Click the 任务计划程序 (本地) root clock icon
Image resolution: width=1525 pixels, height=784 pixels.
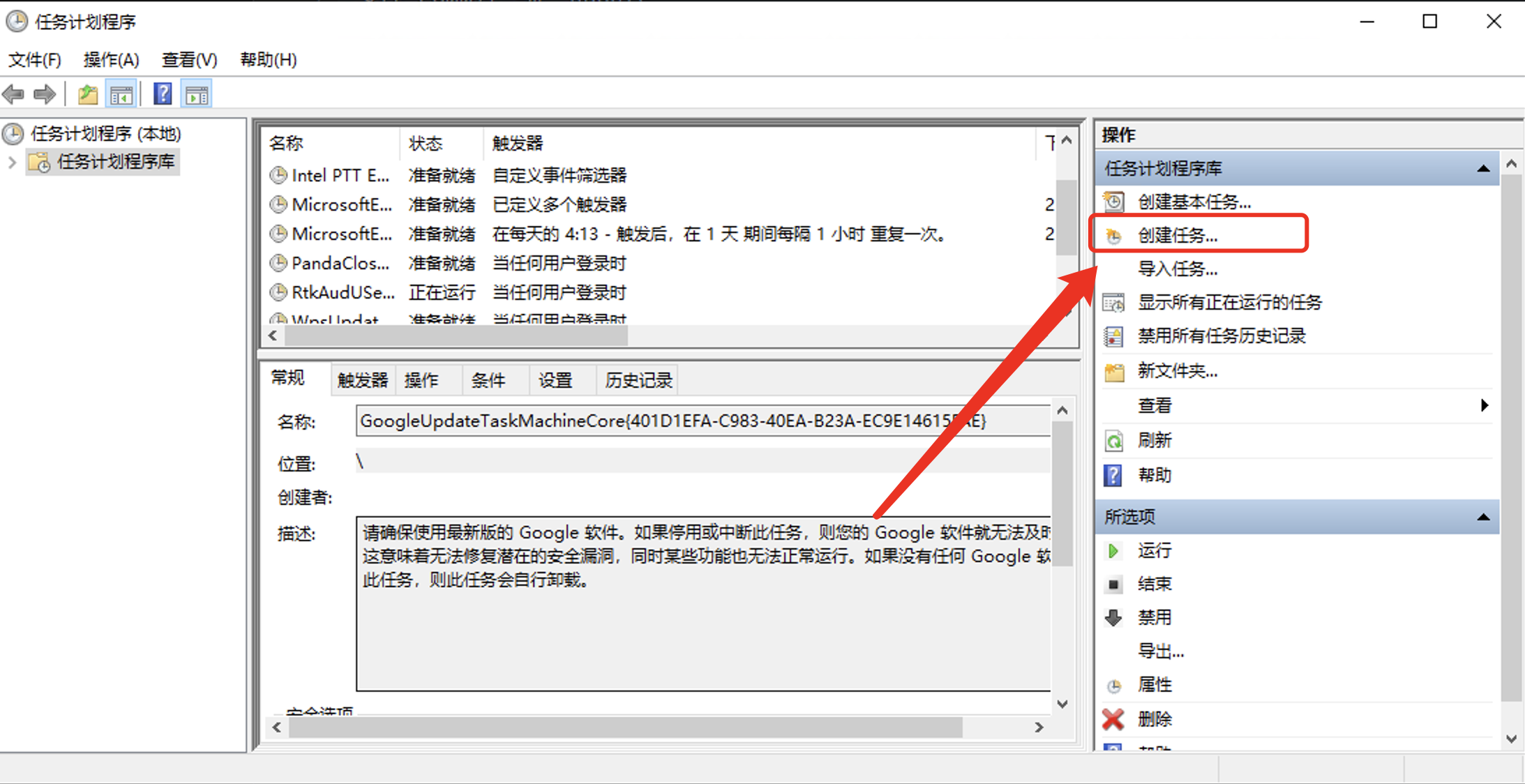[13, 133]
